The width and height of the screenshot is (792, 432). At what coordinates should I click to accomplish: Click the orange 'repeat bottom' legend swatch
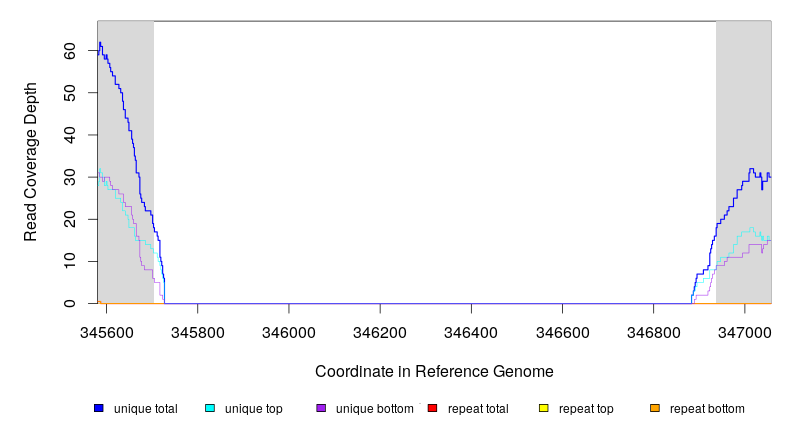(x=655, y=408)
